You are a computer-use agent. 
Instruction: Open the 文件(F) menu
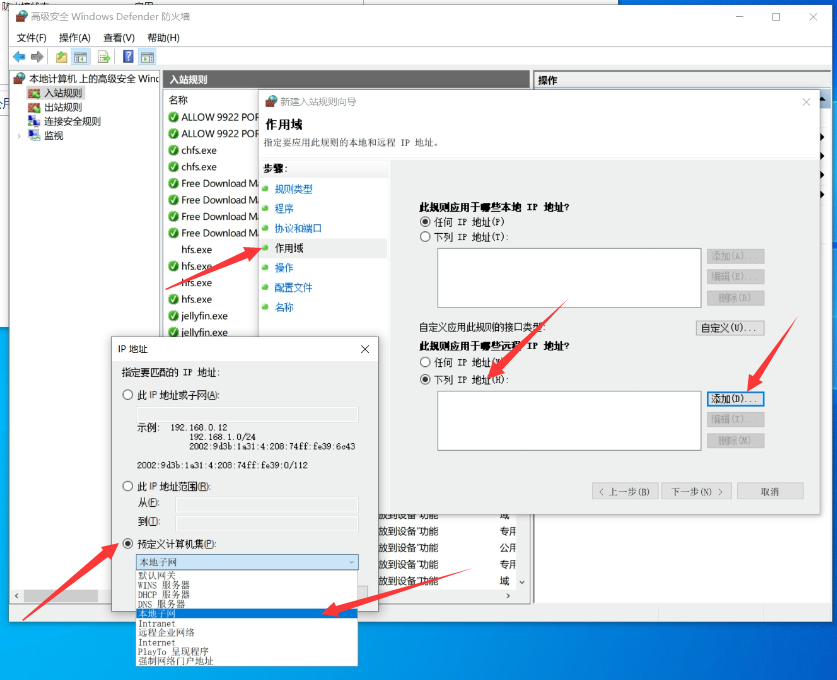[x=31, y=38]
